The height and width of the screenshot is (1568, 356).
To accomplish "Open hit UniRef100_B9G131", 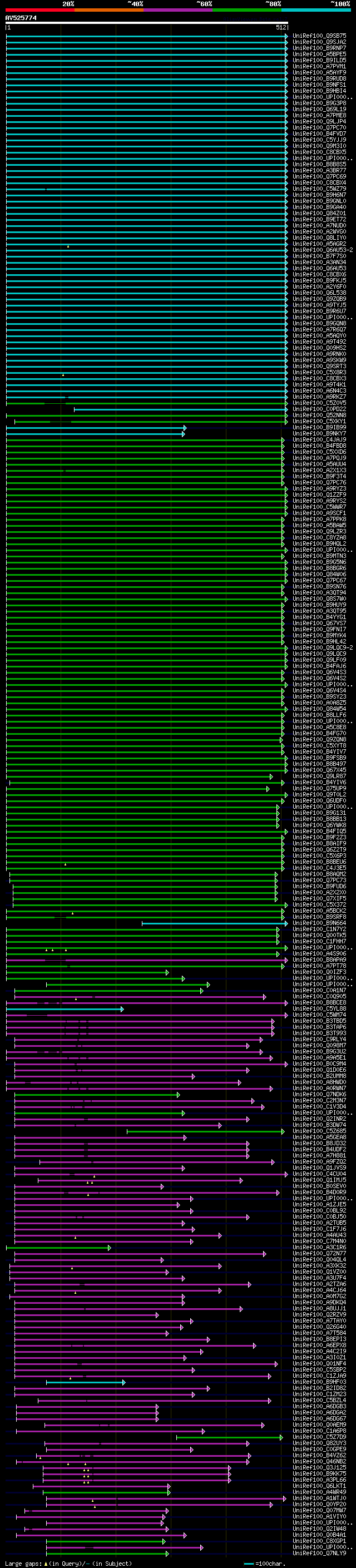I will [x=319, y=813].
